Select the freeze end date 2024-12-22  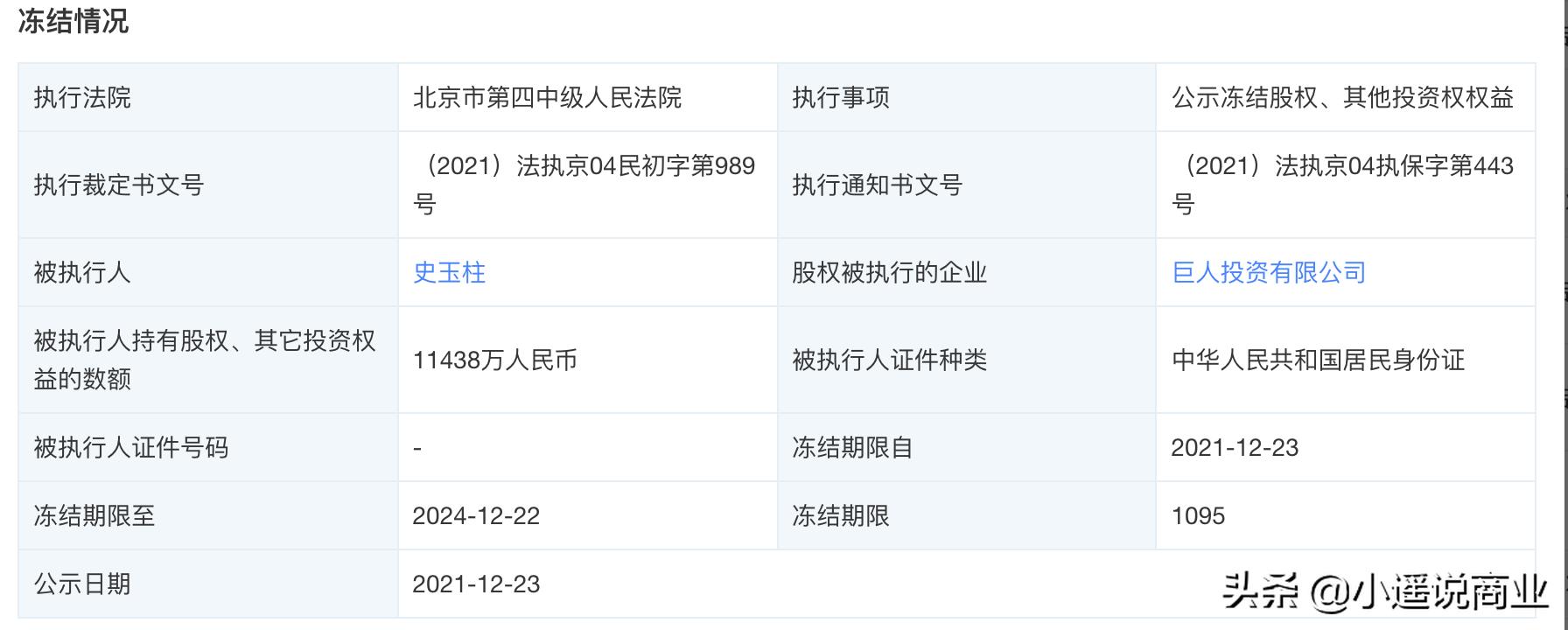pyautogui.click(x=476, y=515)
